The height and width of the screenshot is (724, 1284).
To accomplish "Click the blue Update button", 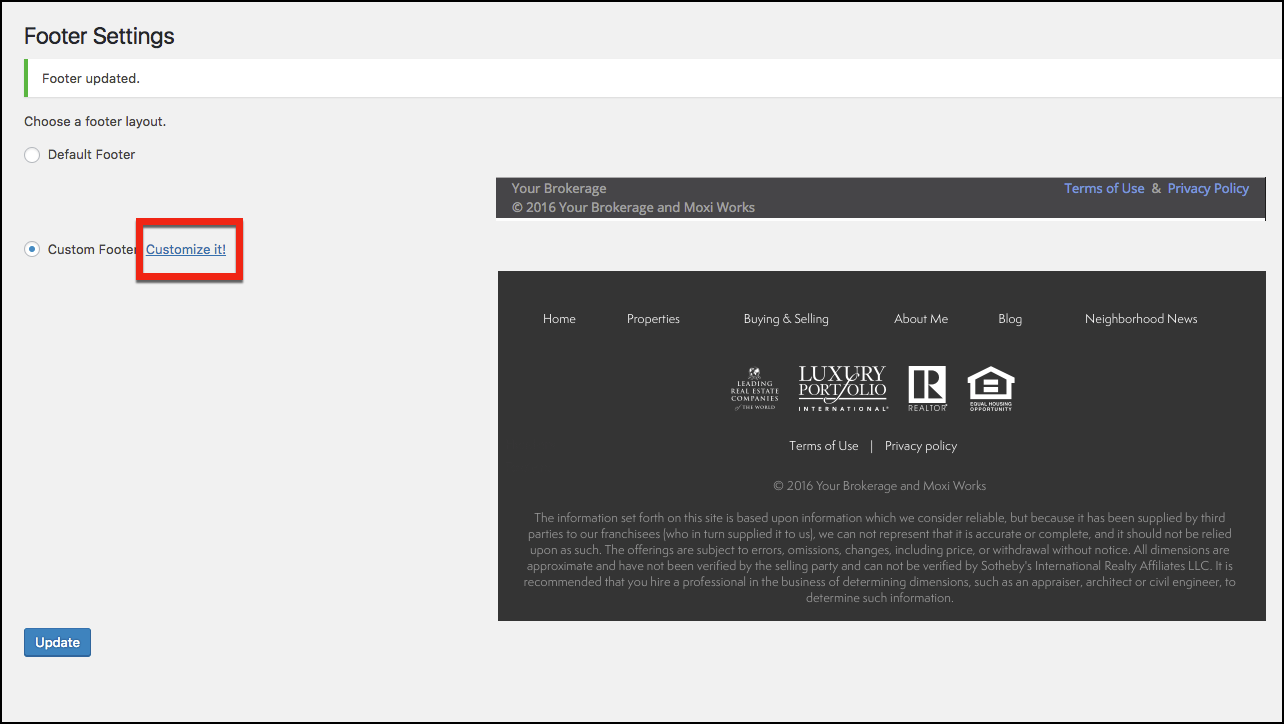I will [x=57, y=642].
